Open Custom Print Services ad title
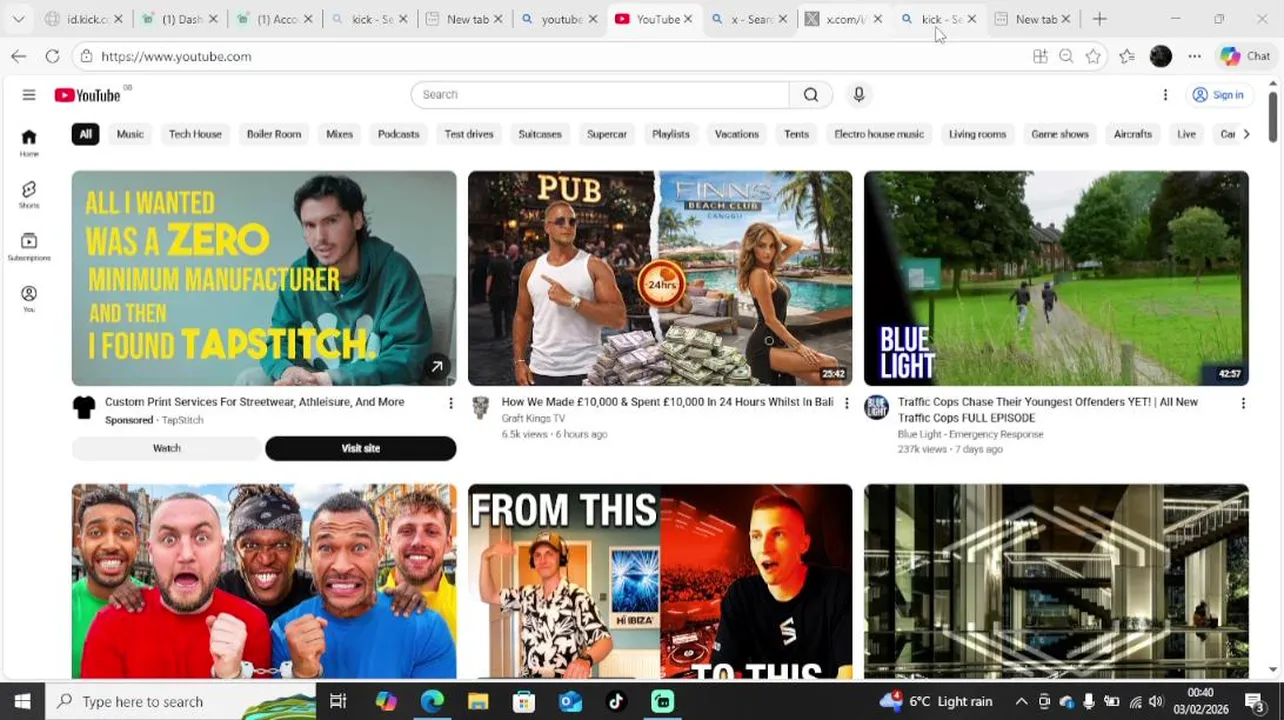1284x720 pixels. coord(255,402)
